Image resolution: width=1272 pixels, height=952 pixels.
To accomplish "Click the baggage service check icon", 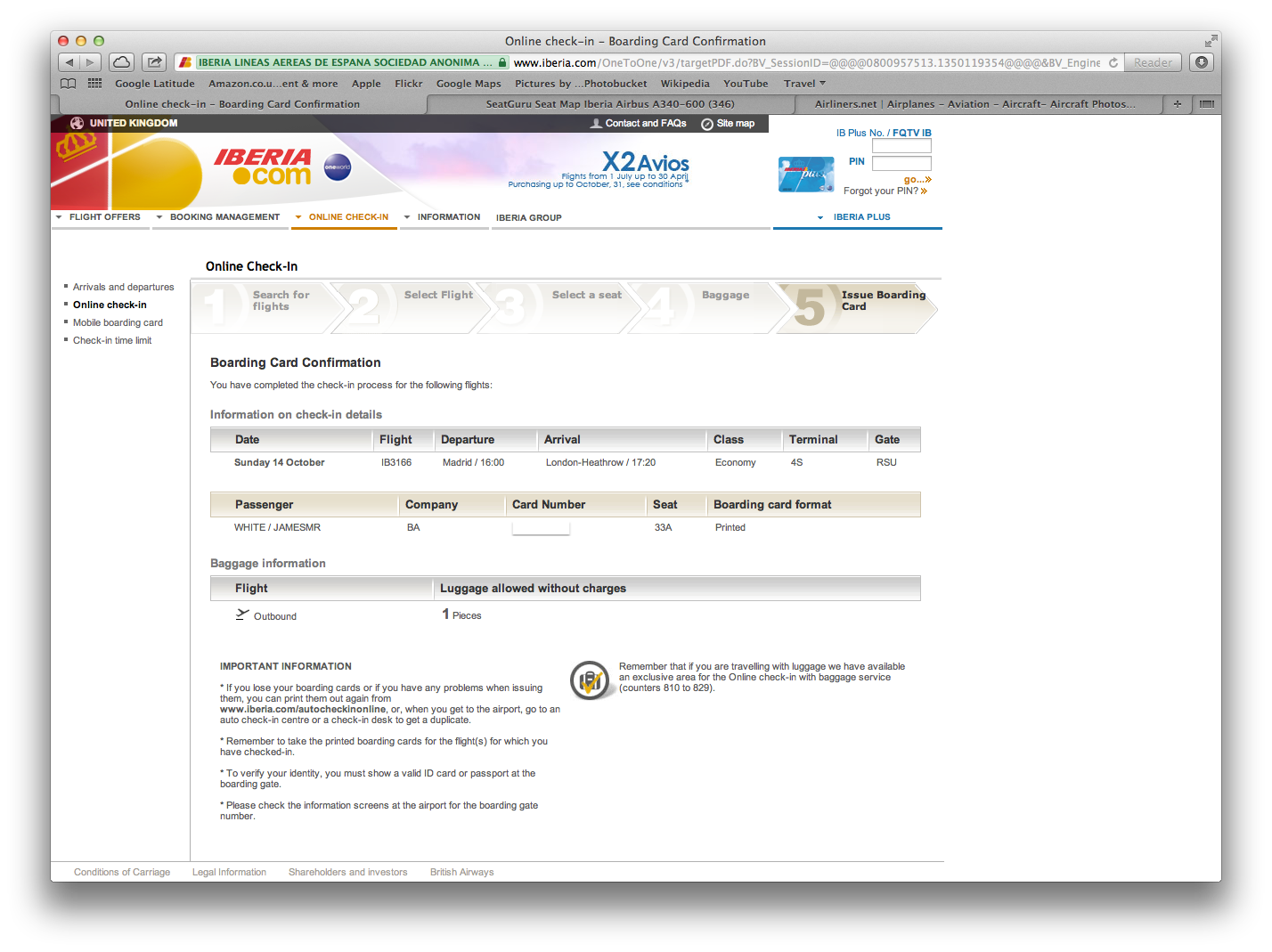I will tap(590, 680).
